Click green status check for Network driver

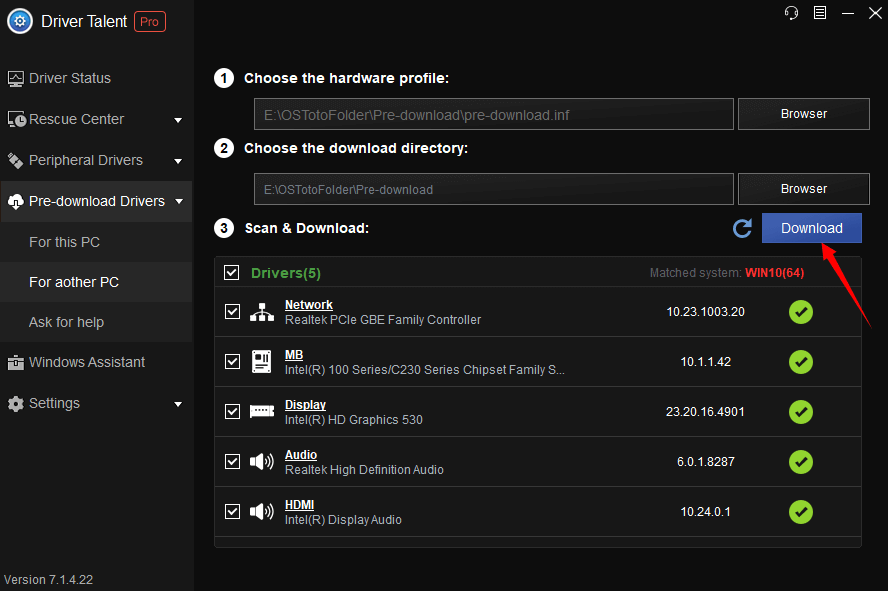coord(801,312)
